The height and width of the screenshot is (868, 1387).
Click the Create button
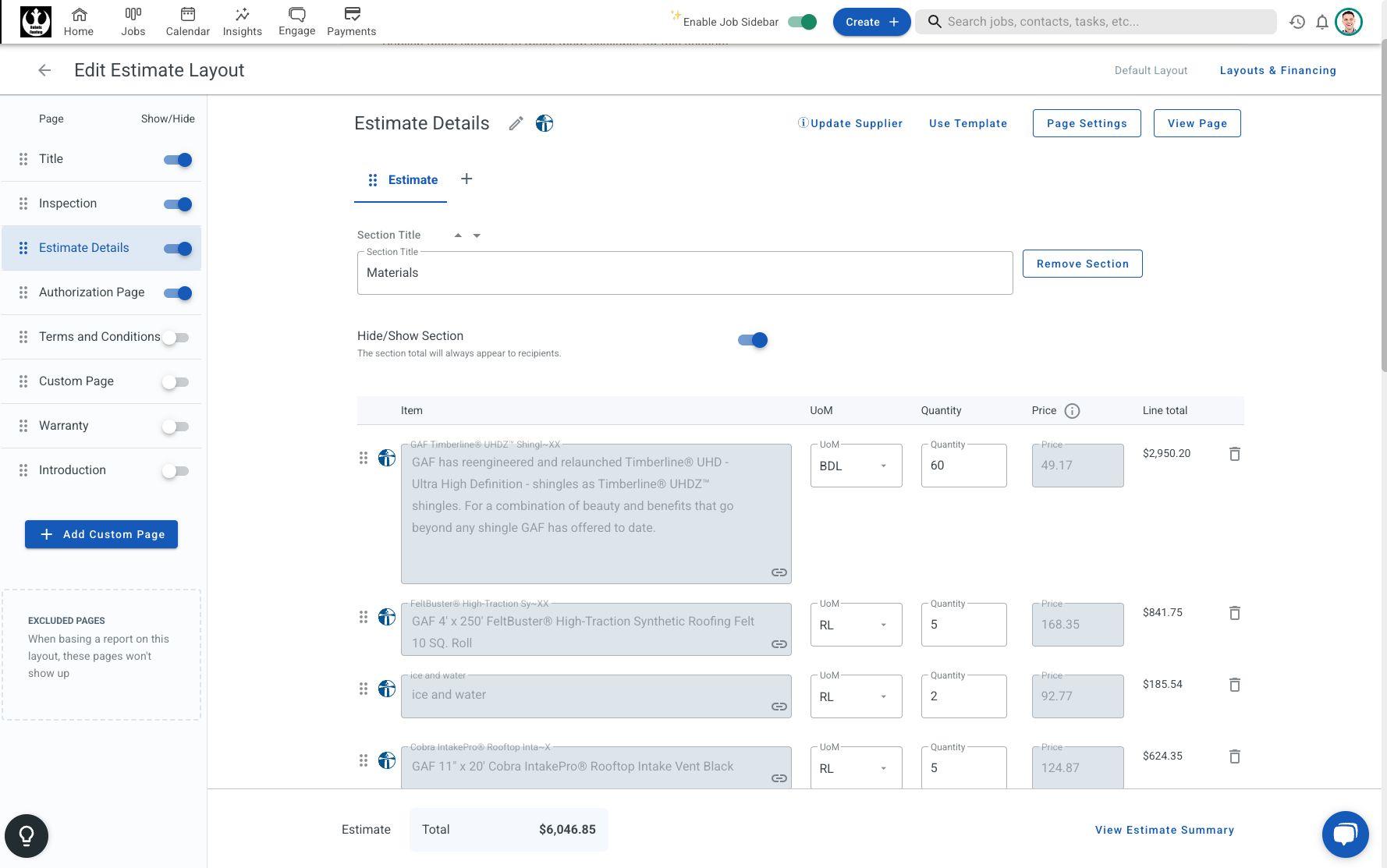871,22
